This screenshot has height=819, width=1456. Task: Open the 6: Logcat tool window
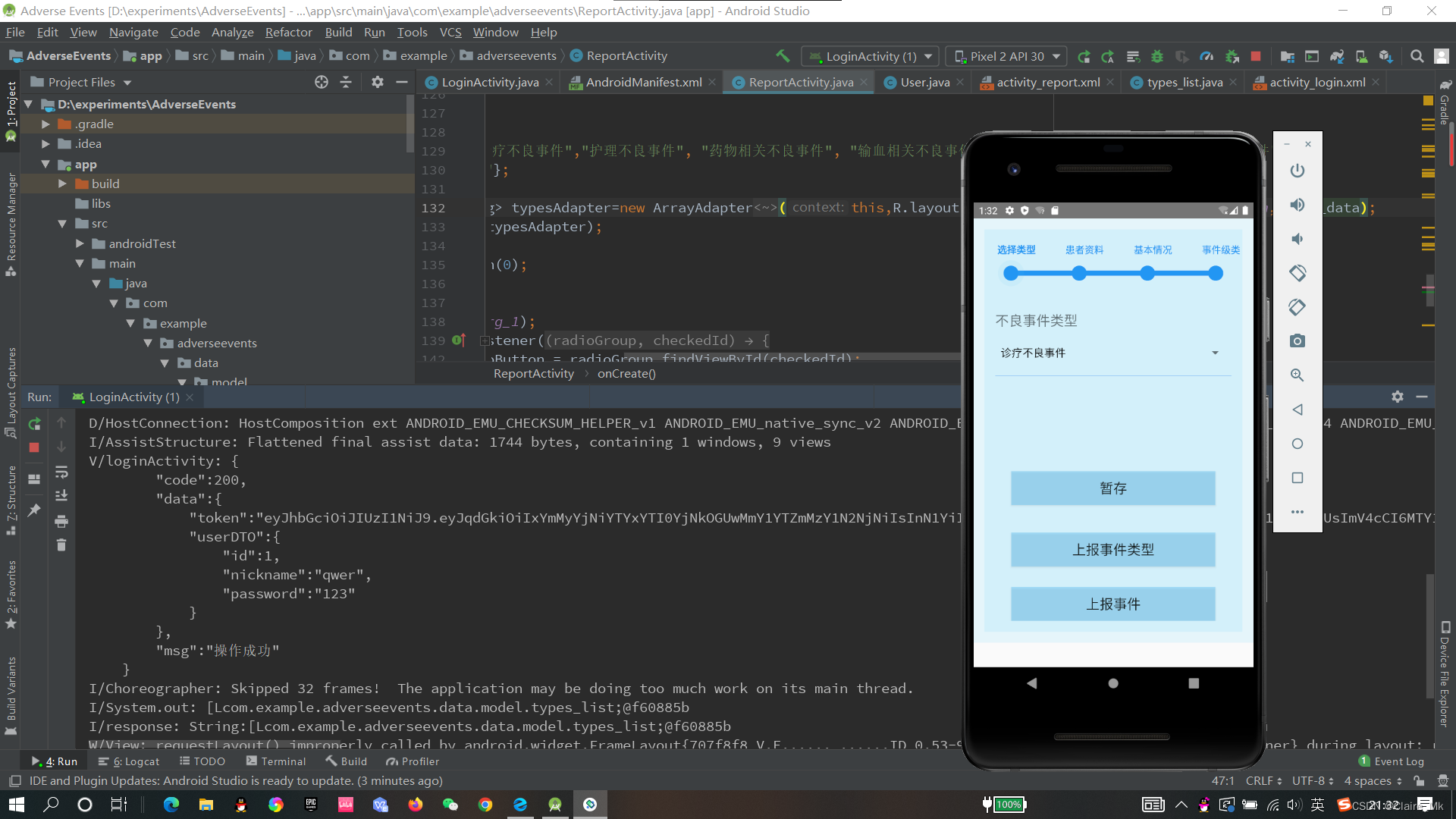tap(129, 761)
